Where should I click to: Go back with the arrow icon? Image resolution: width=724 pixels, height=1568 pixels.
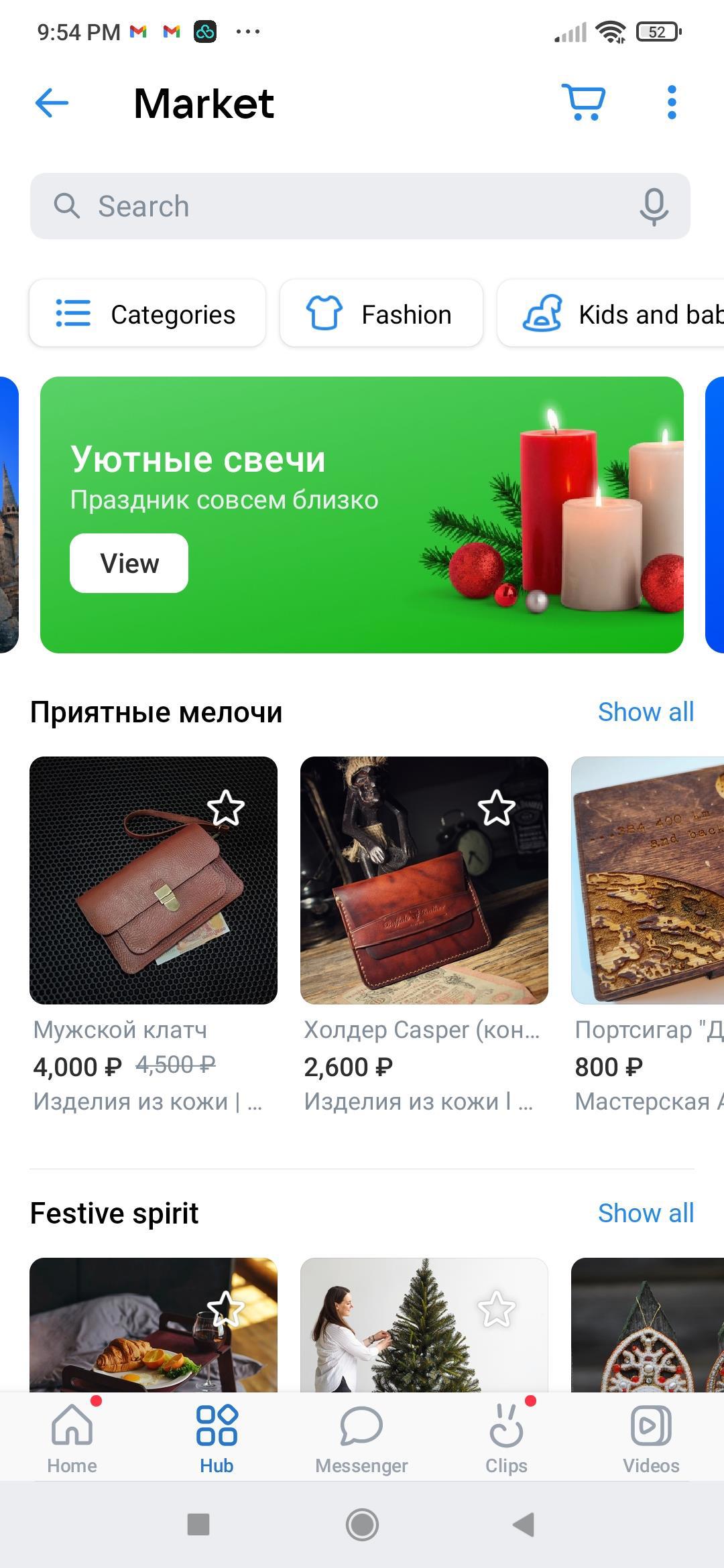[52, 103]
